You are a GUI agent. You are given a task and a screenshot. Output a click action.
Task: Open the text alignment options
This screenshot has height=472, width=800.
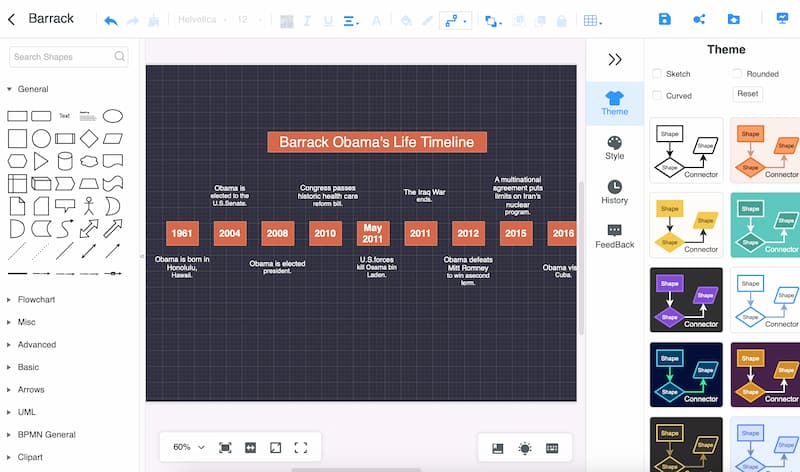351,21
